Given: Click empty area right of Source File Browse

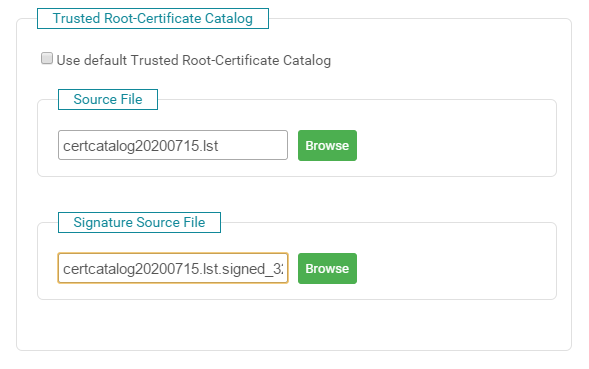Looking at the screenshot, I should (455, 145).
